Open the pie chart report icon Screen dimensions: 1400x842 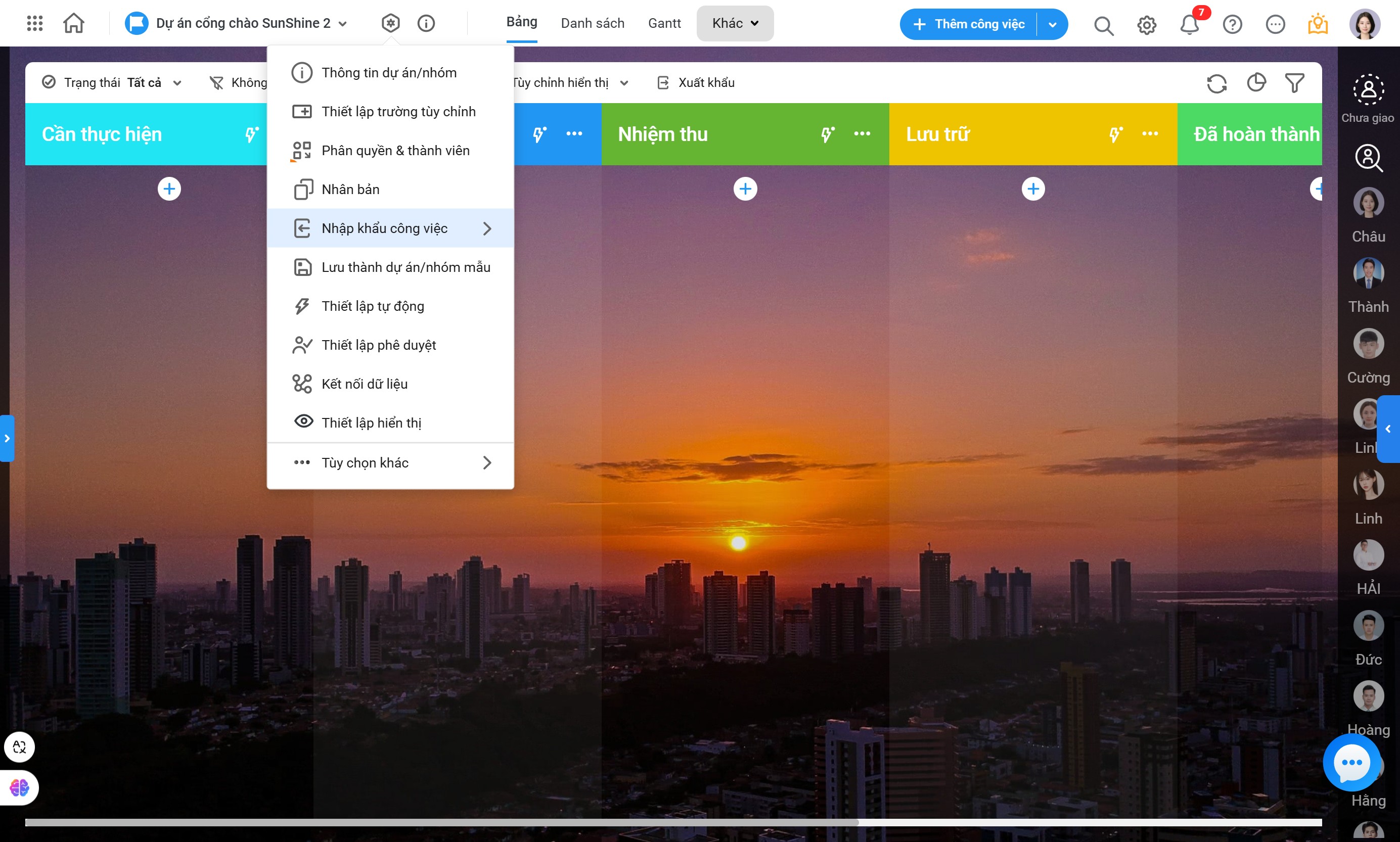(x=1256, y=83)
